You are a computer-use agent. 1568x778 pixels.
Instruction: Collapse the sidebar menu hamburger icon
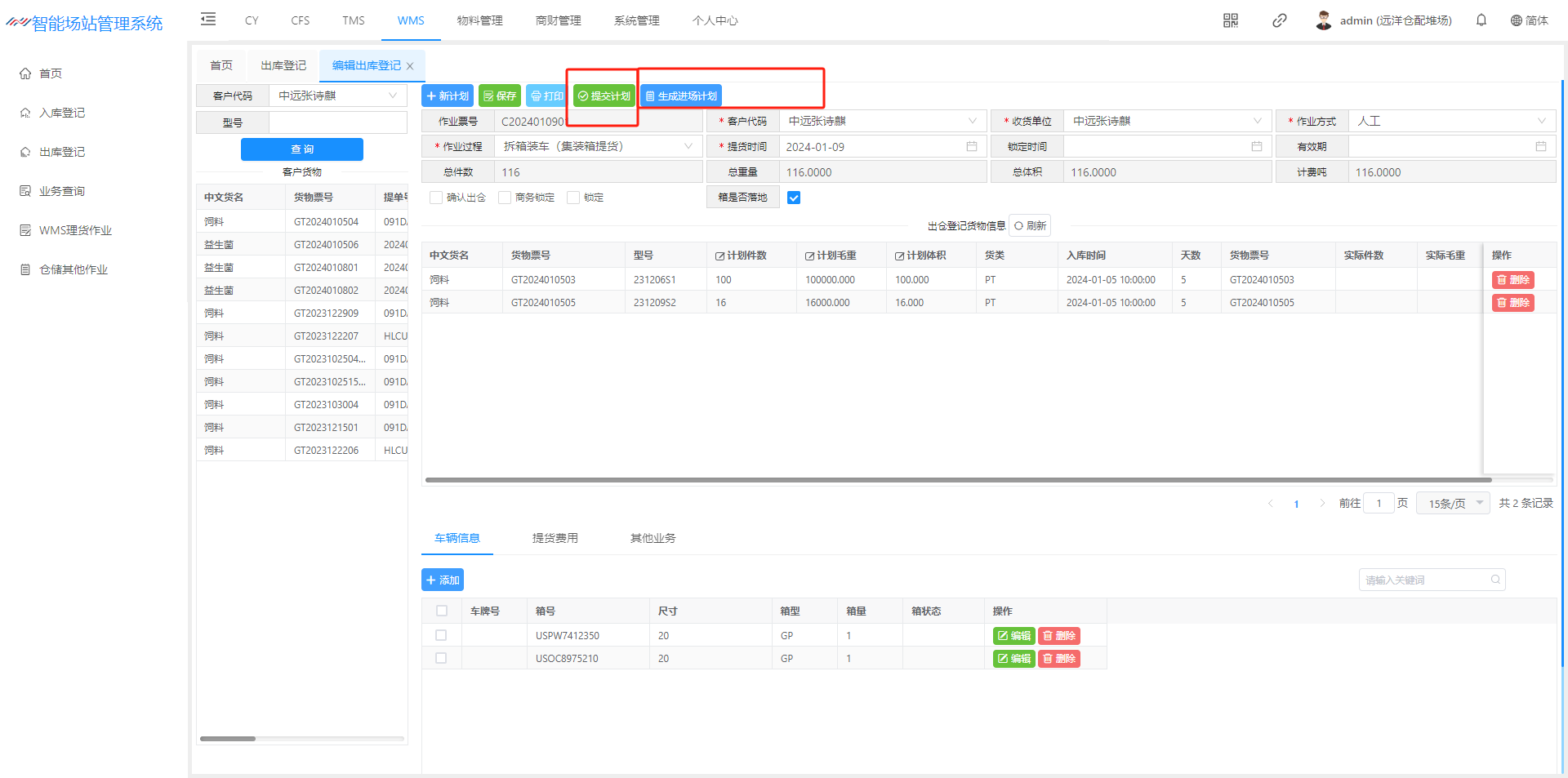click(x=208, y=20)
